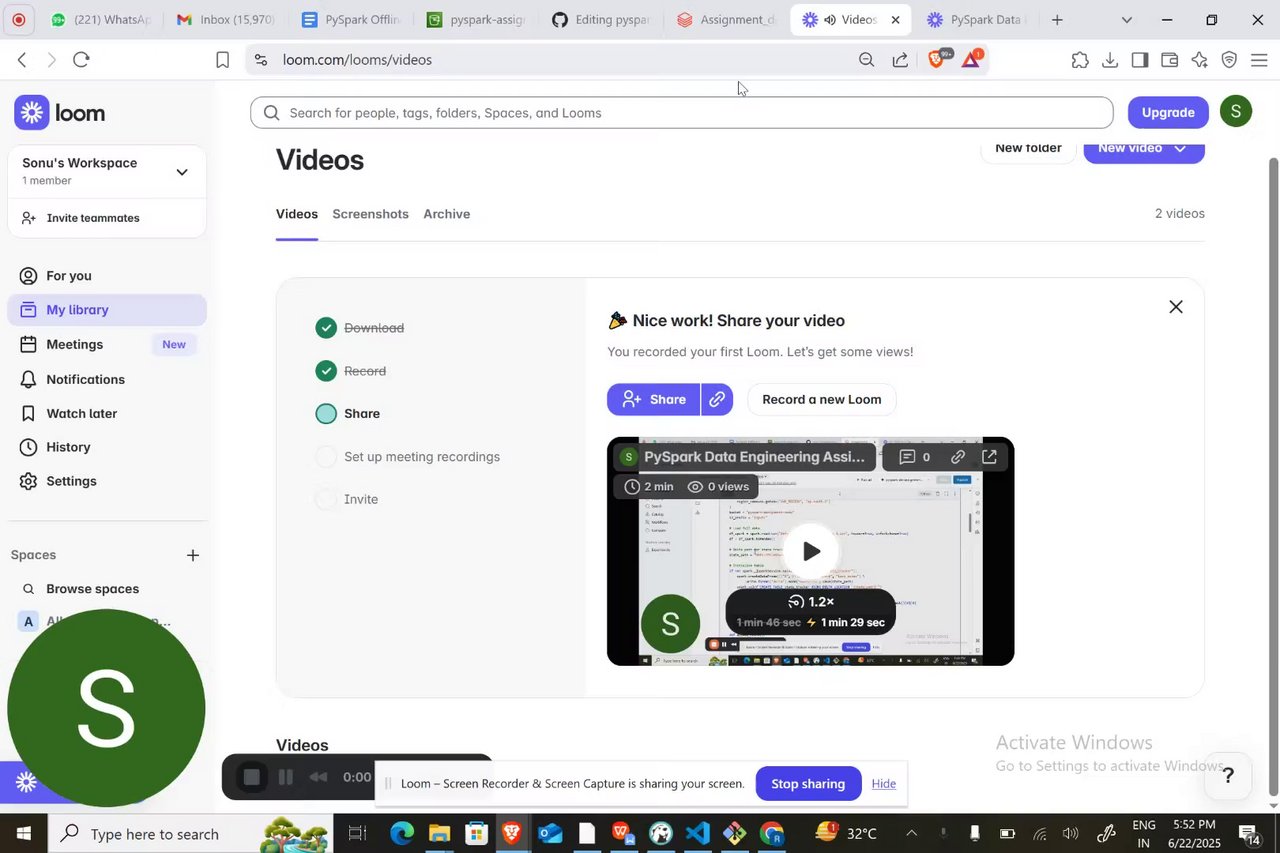Click the Brave VPN shield icon
Image resolution: width=1280 pixels, height=853 pixels.
[x=1230, y=60]
